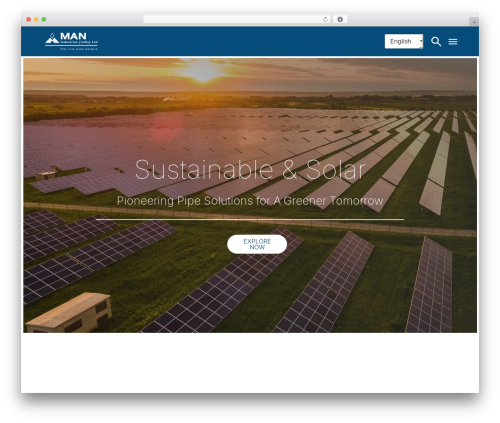Click the green maximize window button

click(x=44, y=20)
